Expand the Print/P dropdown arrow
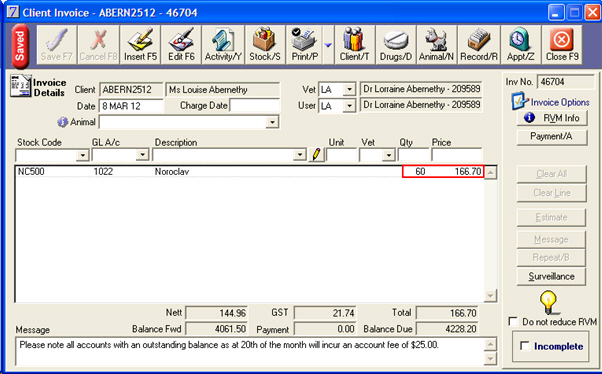Viewport: 602px width, 374px height. [x=328, y=45]
